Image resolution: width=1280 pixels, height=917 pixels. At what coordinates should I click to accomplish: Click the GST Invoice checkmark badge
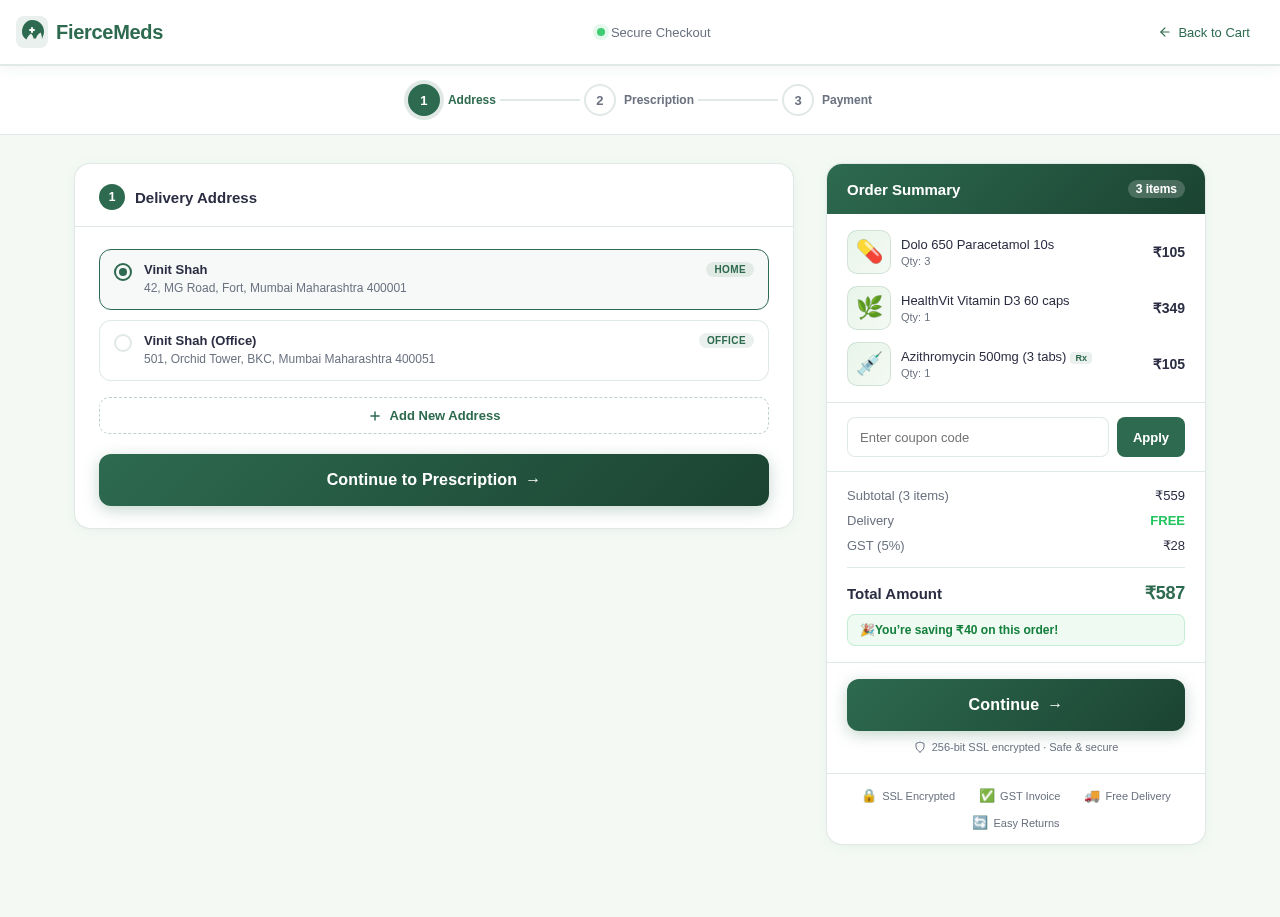(x=986, y=795)
